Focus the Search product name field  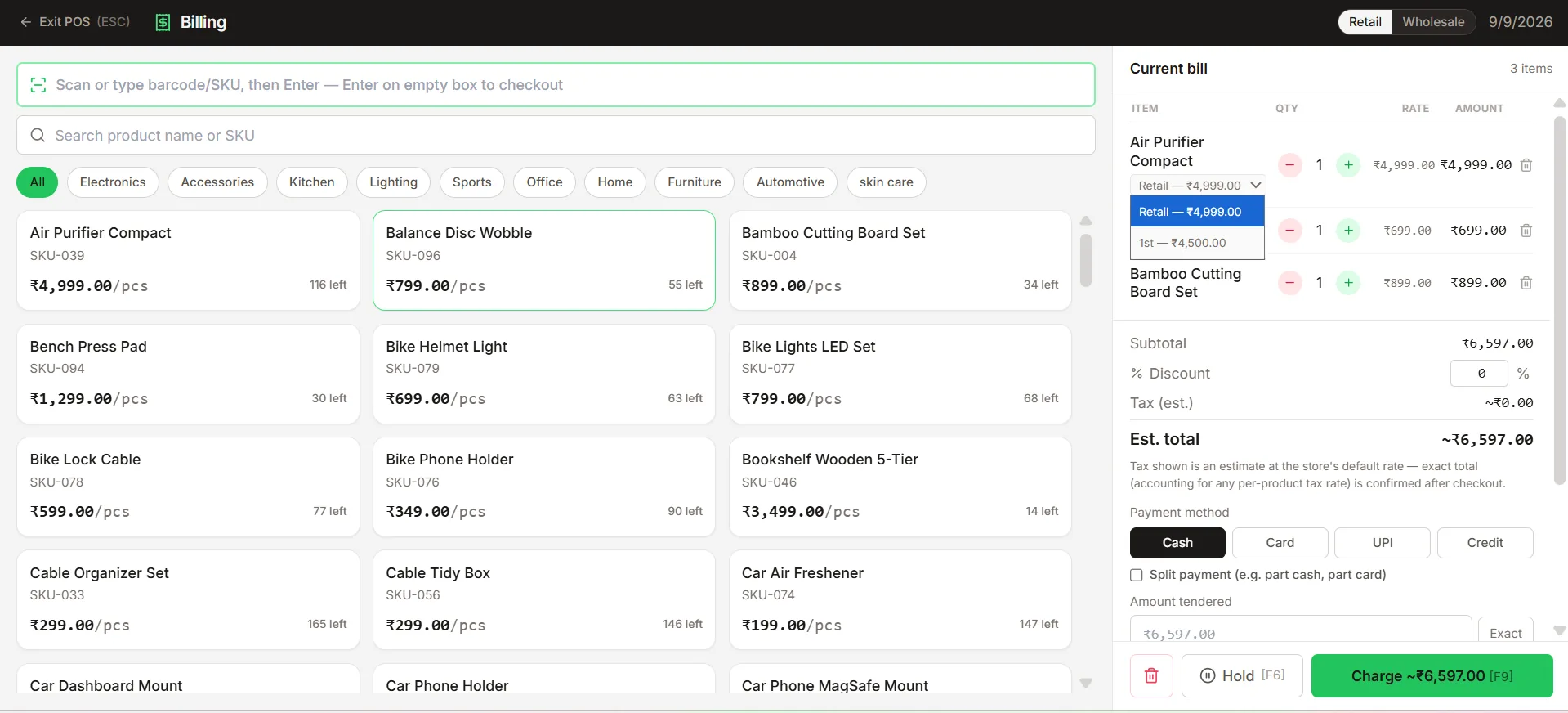tap(556, 135)
